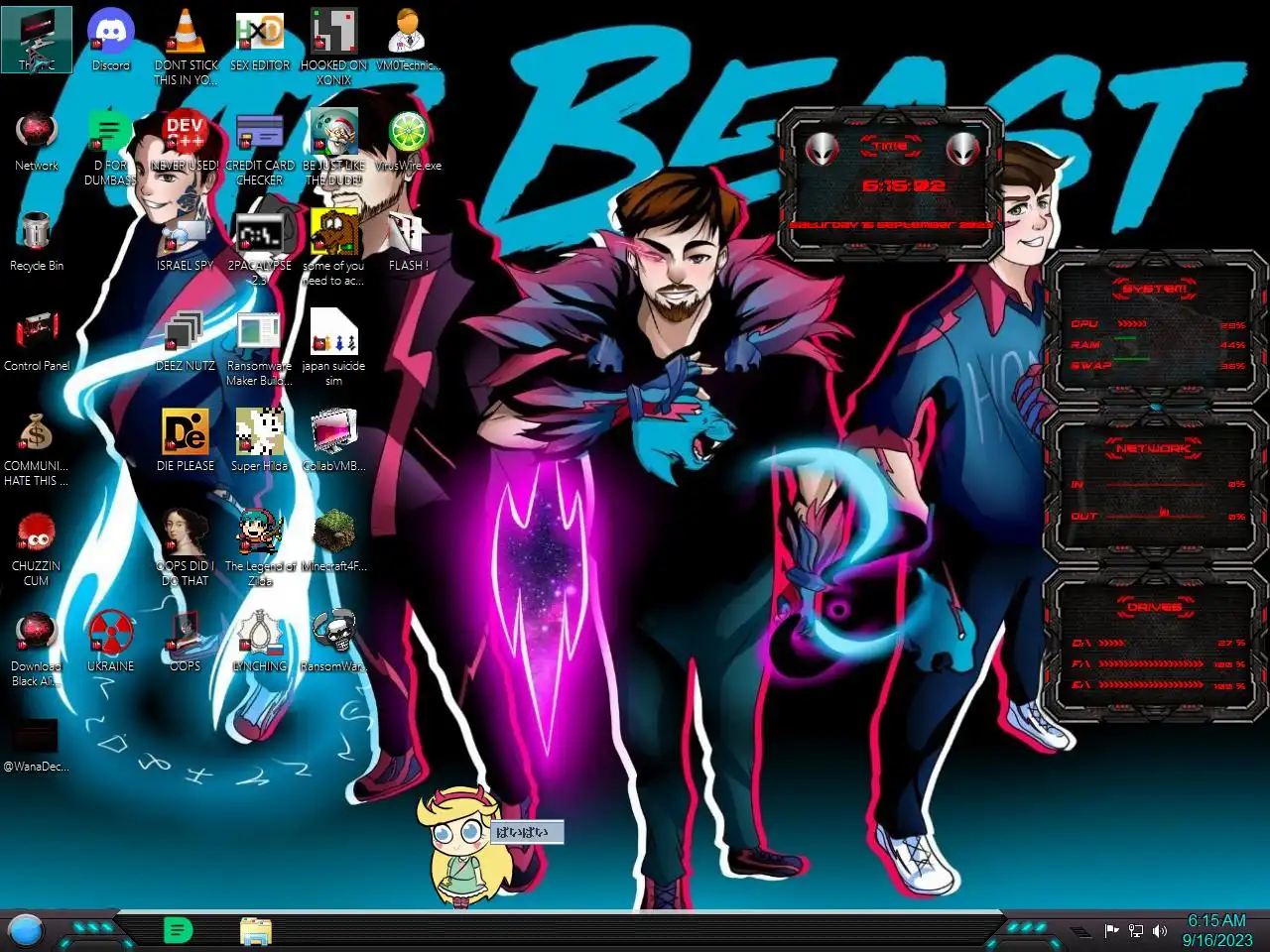Launch the FLASH ! shortcut

(409, 240)
